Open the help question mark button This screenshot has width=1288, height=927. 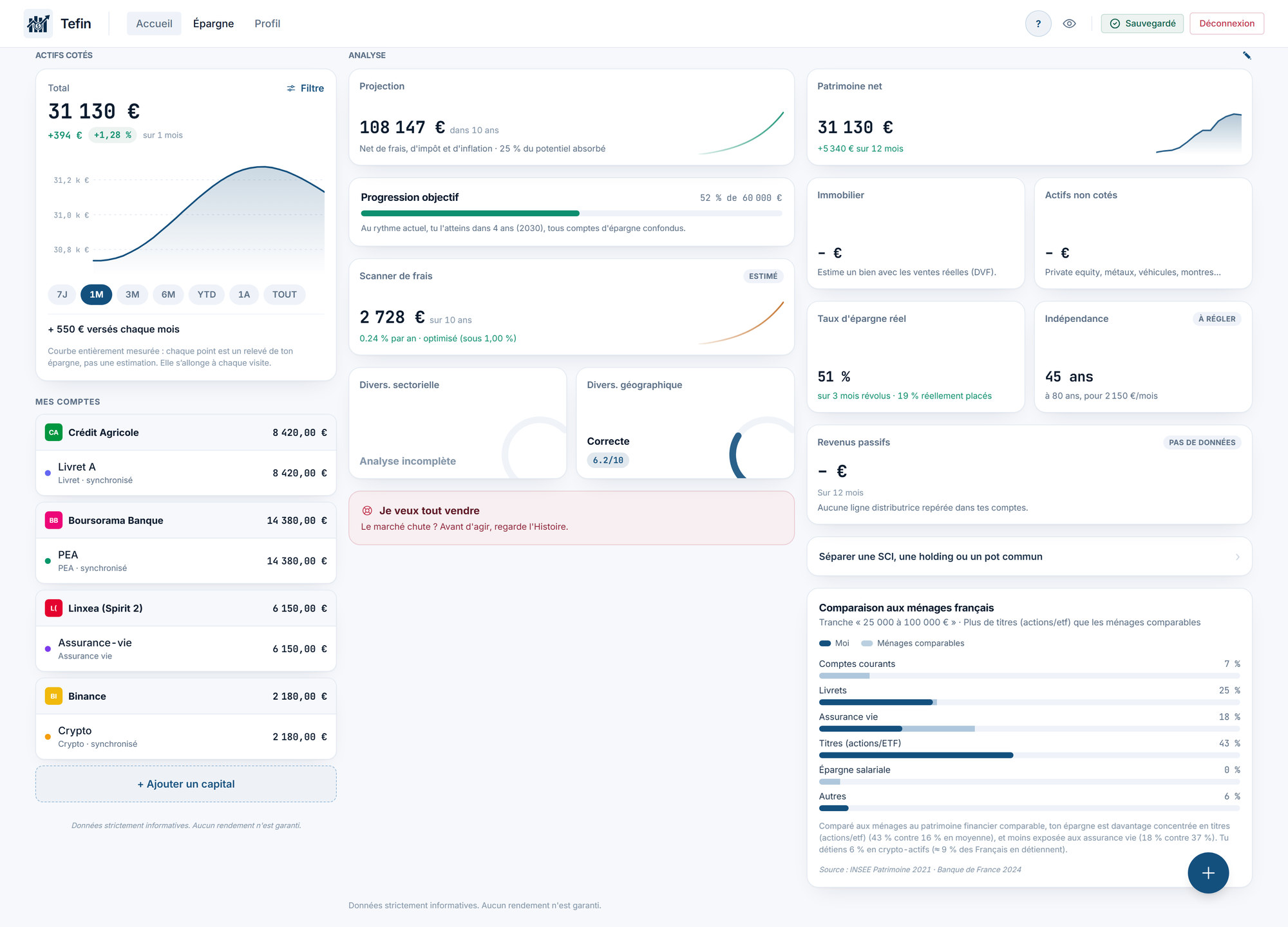coord(1038,24)
